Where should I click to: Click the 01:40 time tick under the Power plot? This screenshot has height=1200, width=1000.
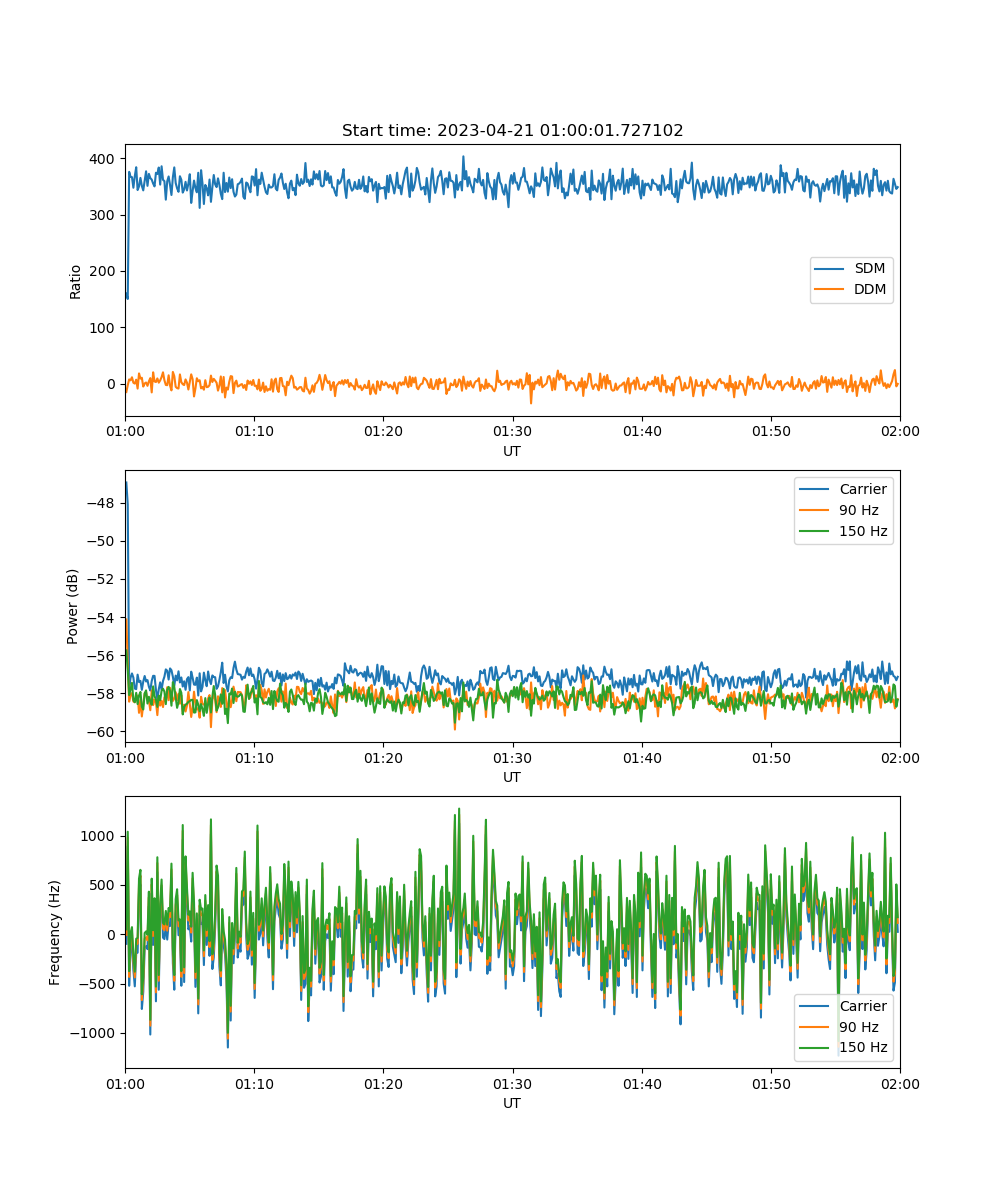tap(642, 757)
